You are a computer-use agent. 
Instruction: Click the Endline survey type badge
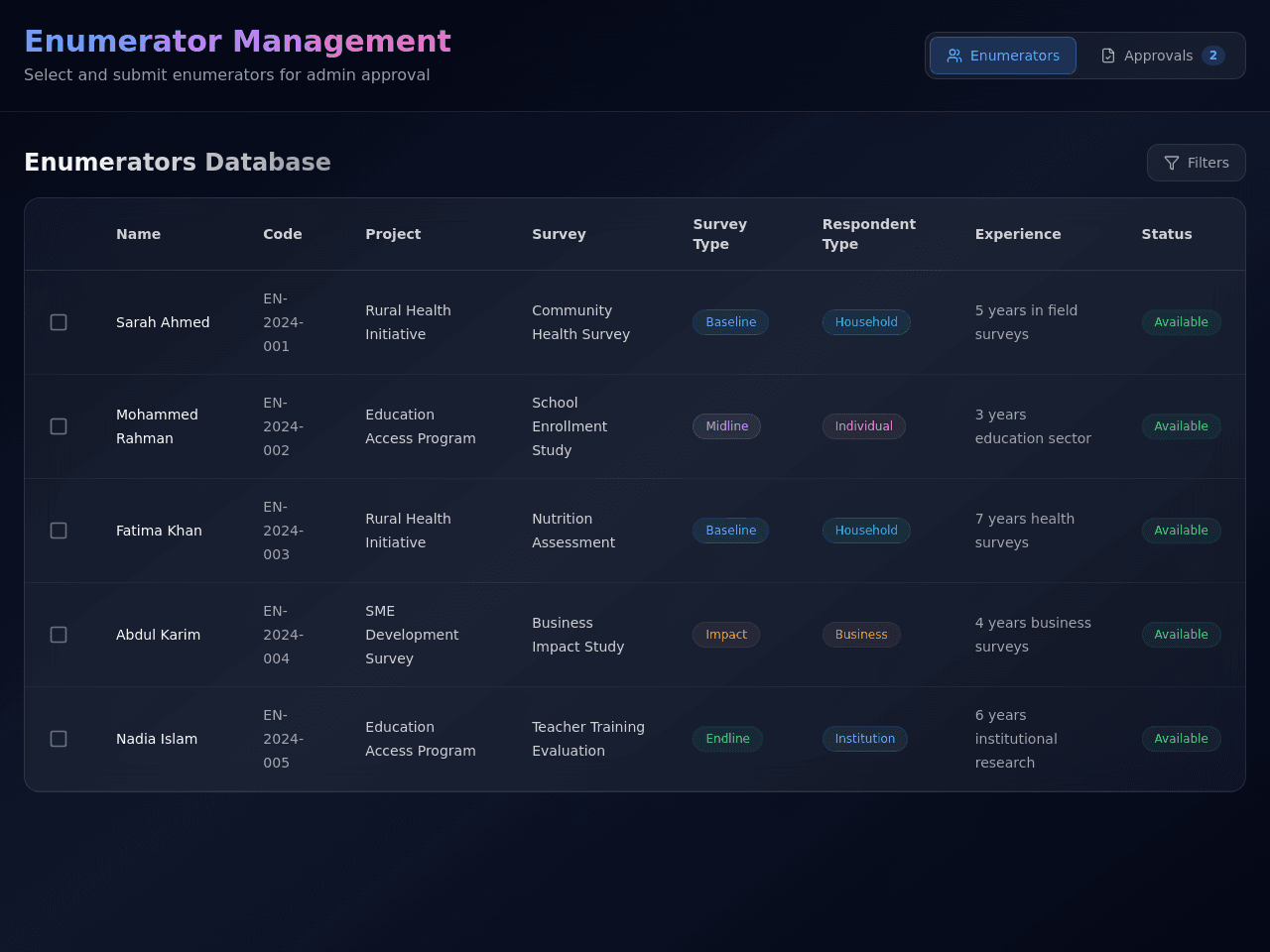point(727,739)
